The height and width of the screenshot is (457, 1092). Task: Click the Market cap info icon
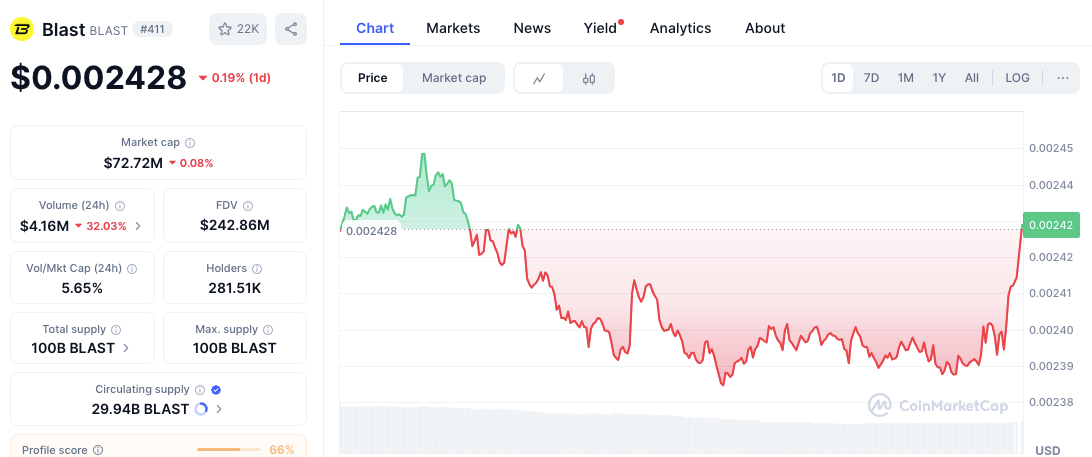pos(190,143)
